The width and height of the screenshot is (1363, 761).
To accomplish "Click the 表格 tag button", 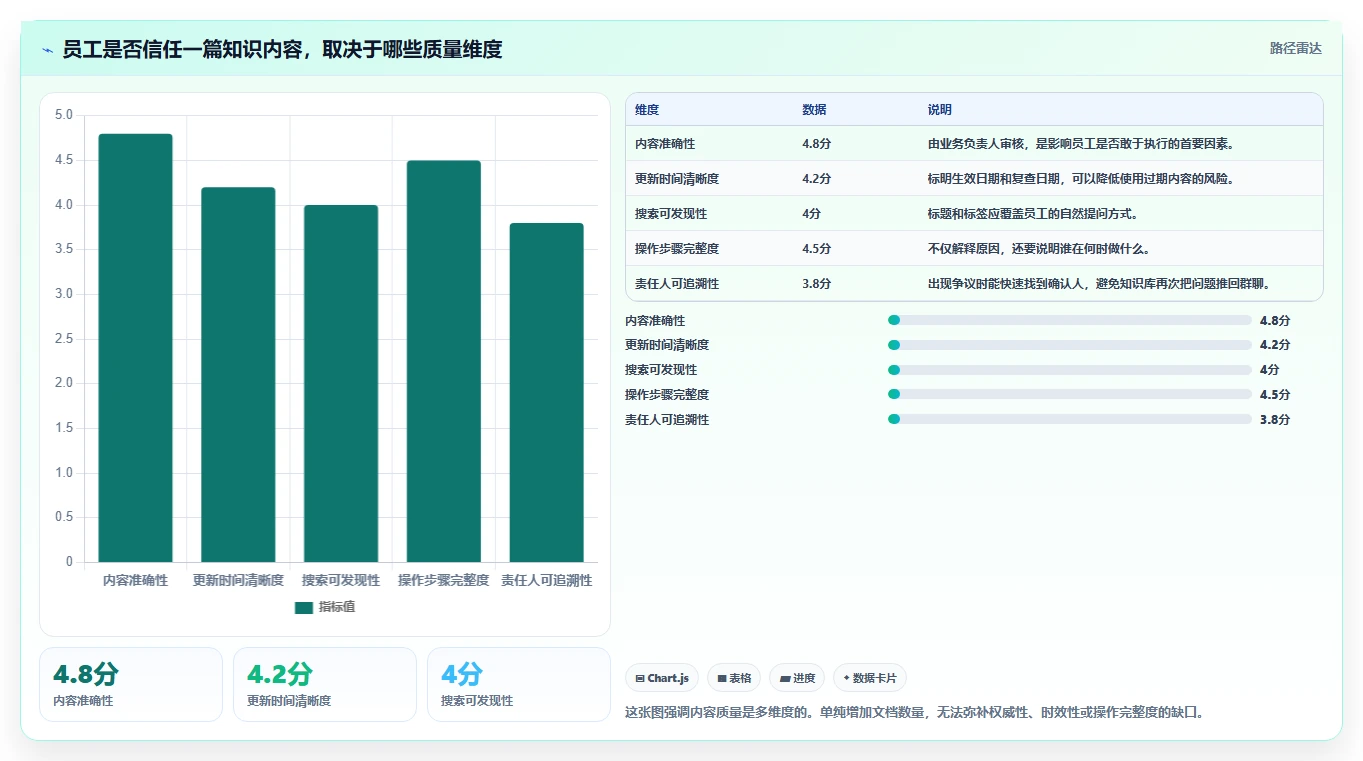I will click(x=734, y=678).
